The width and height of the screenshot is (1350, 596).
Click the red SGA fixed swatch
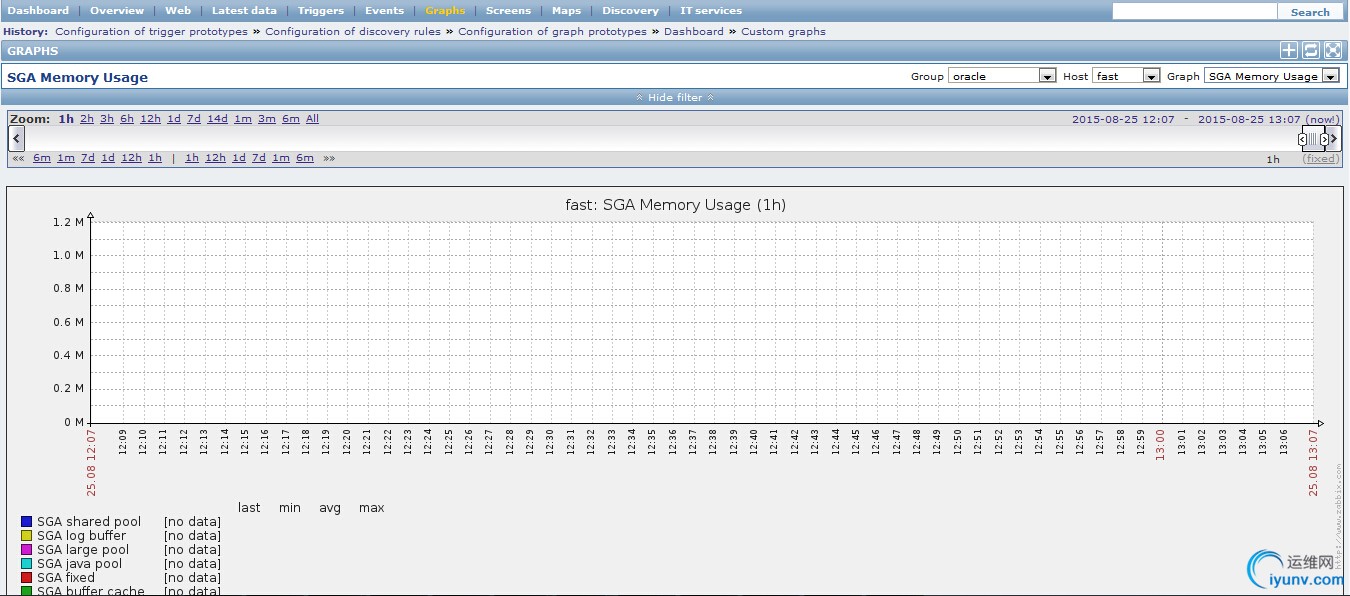pos(27,577)
